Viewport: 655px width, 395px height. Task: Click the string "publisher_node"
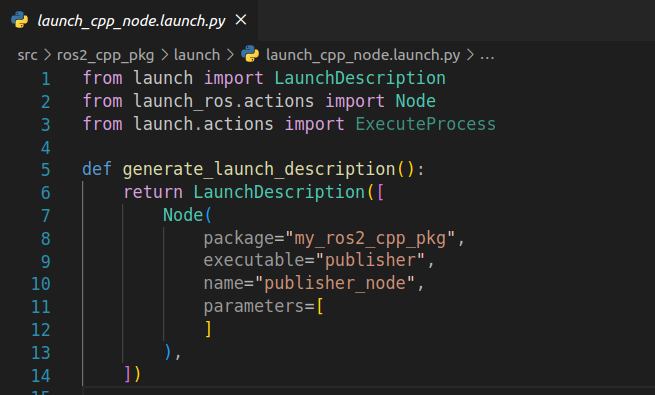point(335,284)
